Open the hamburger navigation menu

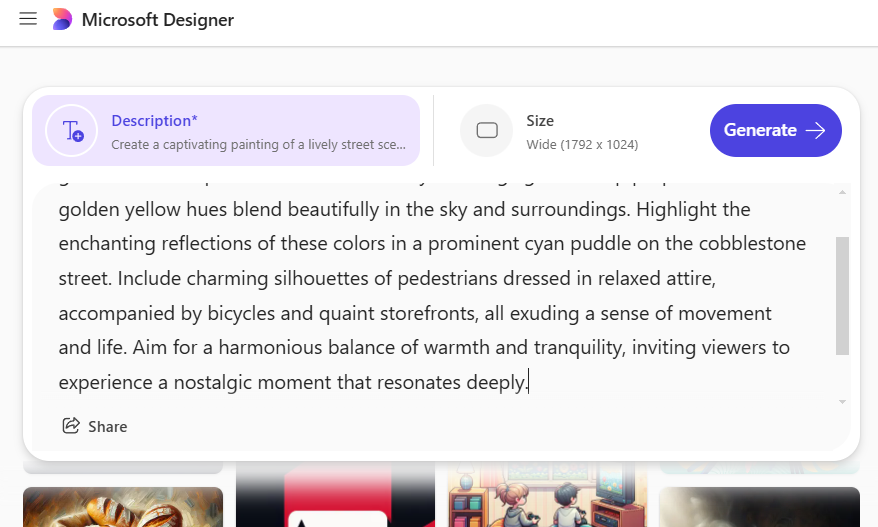click(x=28, y=19)
